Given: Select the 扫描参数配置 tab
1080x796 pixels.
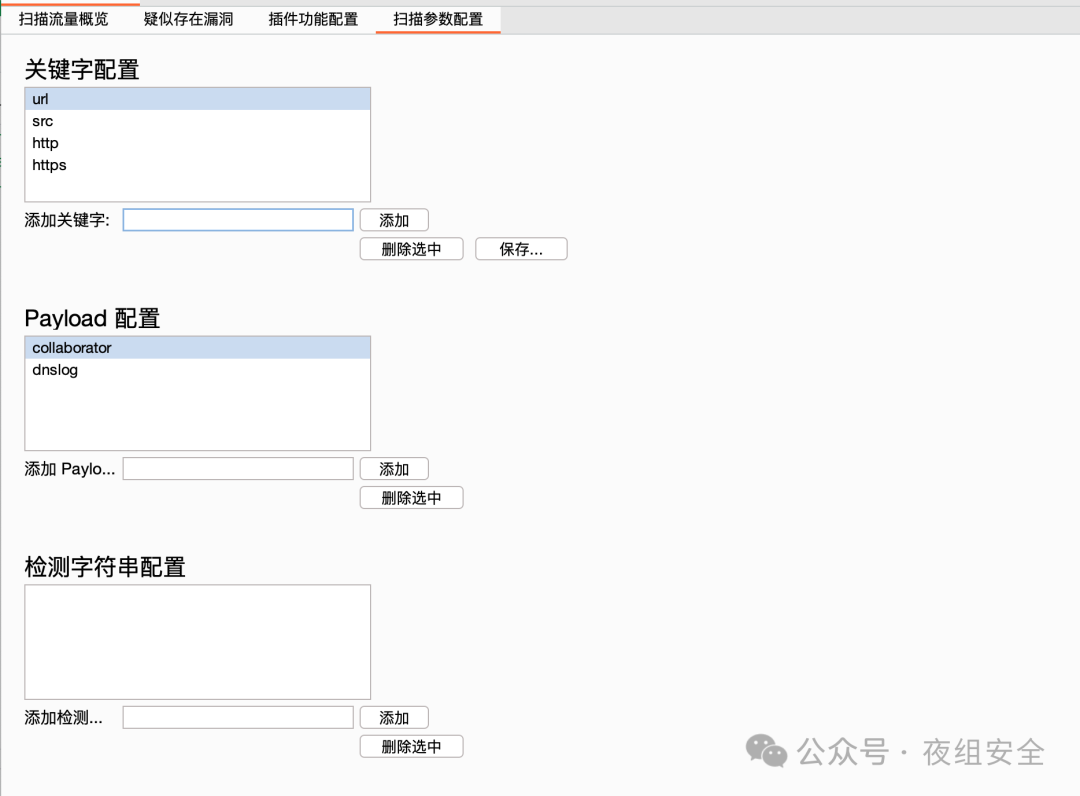Looking at the screenshot, I should [438, 19].
